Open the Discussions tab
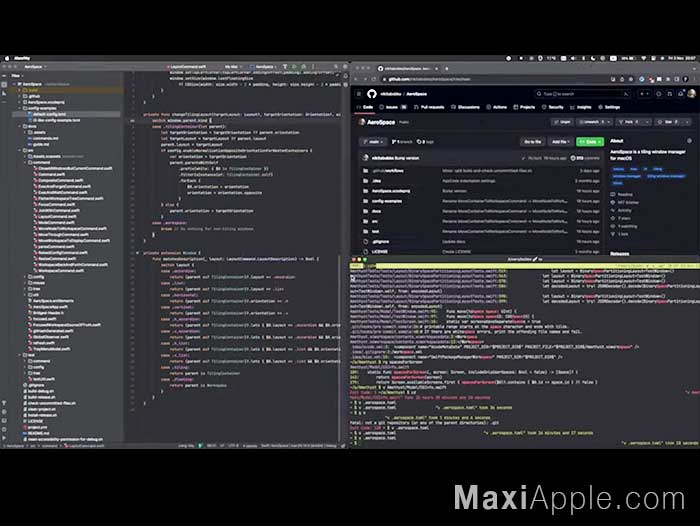The width and height of the screenshot is (700, 526). pos(465,107)
